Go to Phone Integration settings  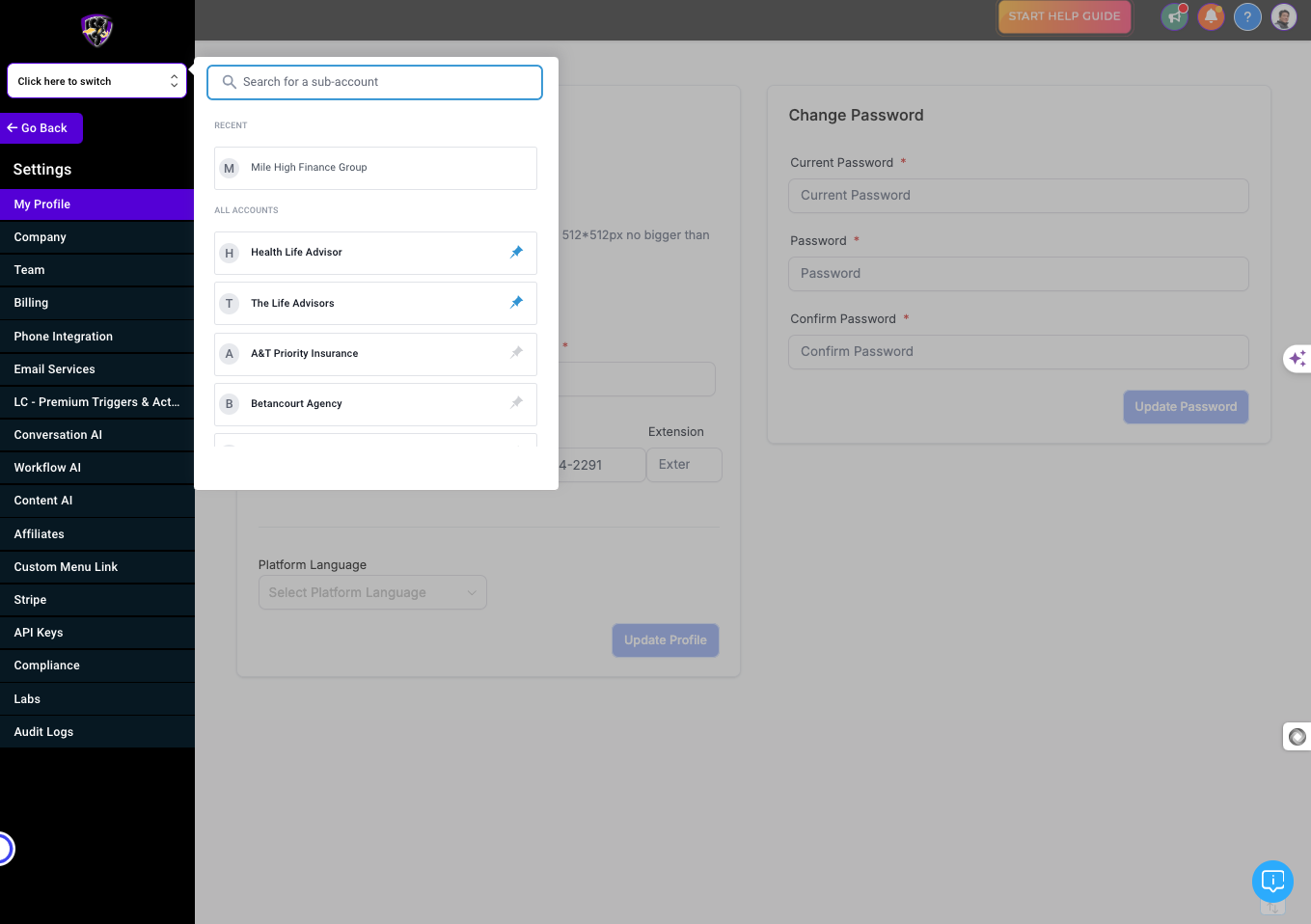pos(96,337)
